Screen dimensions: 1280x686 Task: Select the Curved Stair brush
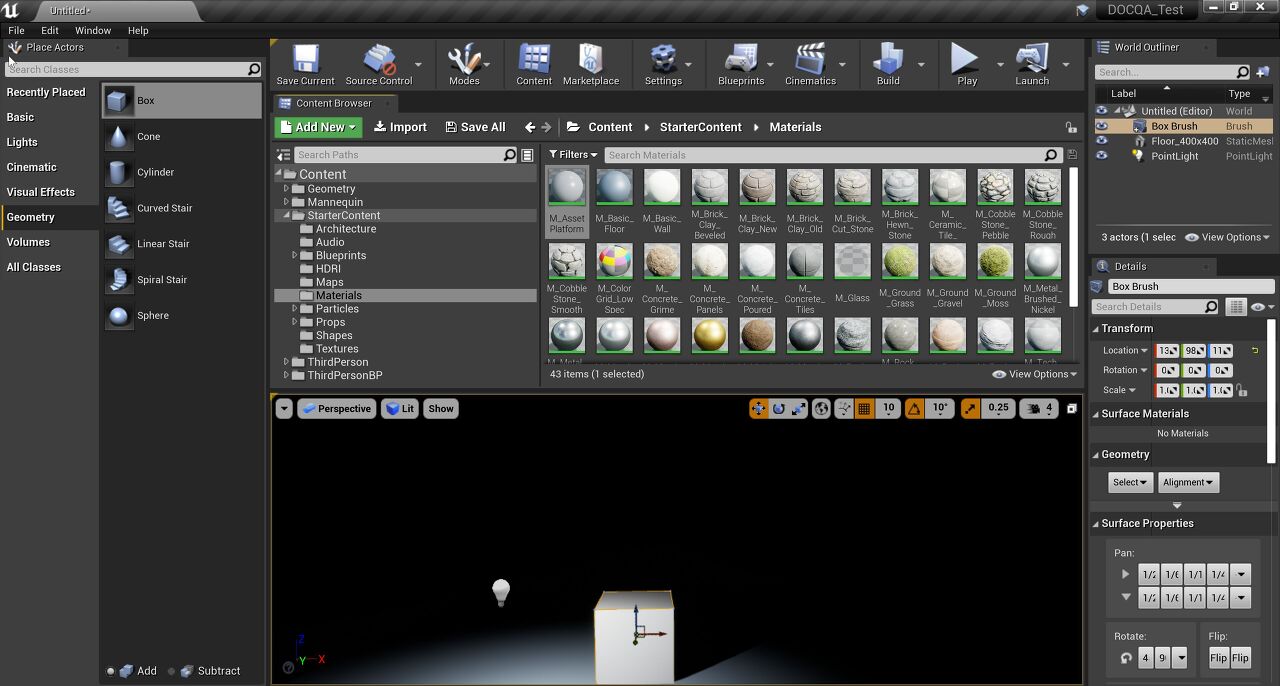coord(182,208)
